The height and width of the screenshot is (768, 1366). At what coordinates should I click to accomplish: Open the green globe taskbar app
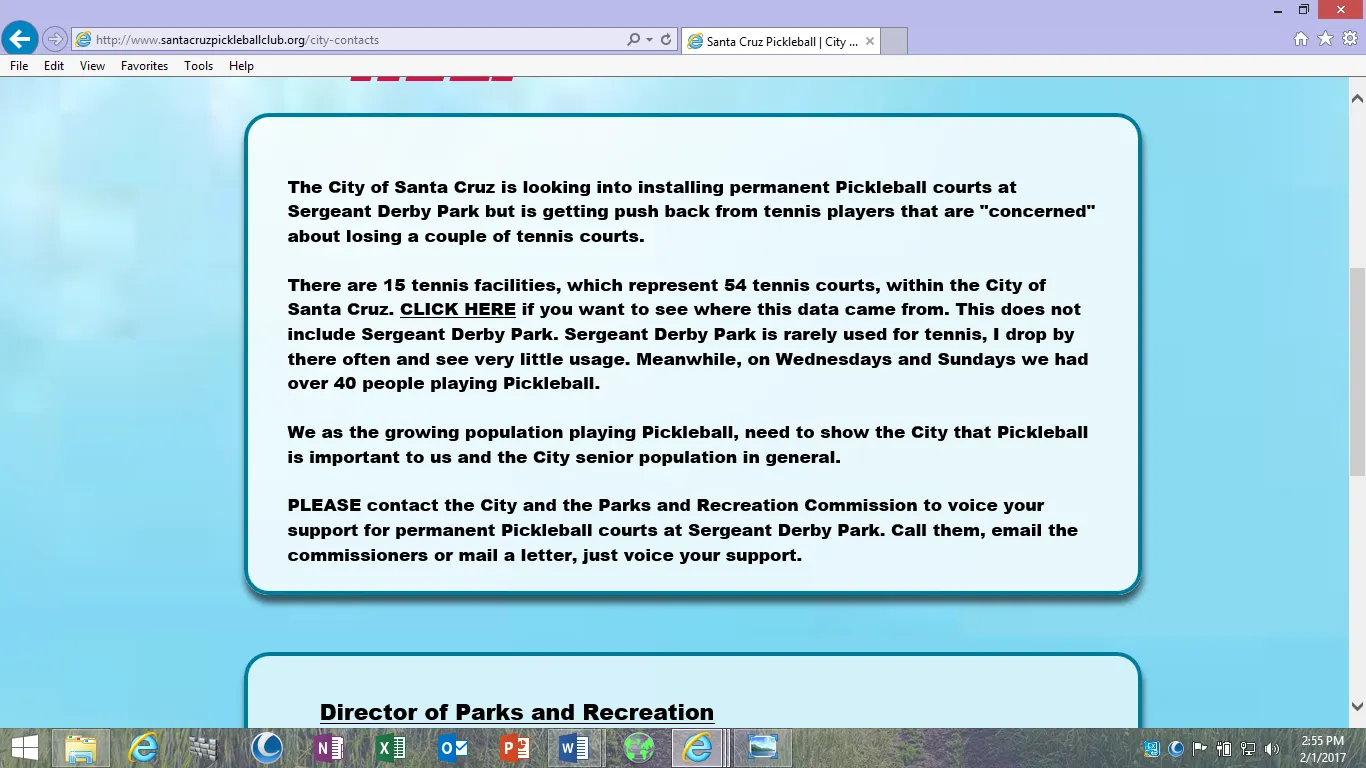coord(638,748)
